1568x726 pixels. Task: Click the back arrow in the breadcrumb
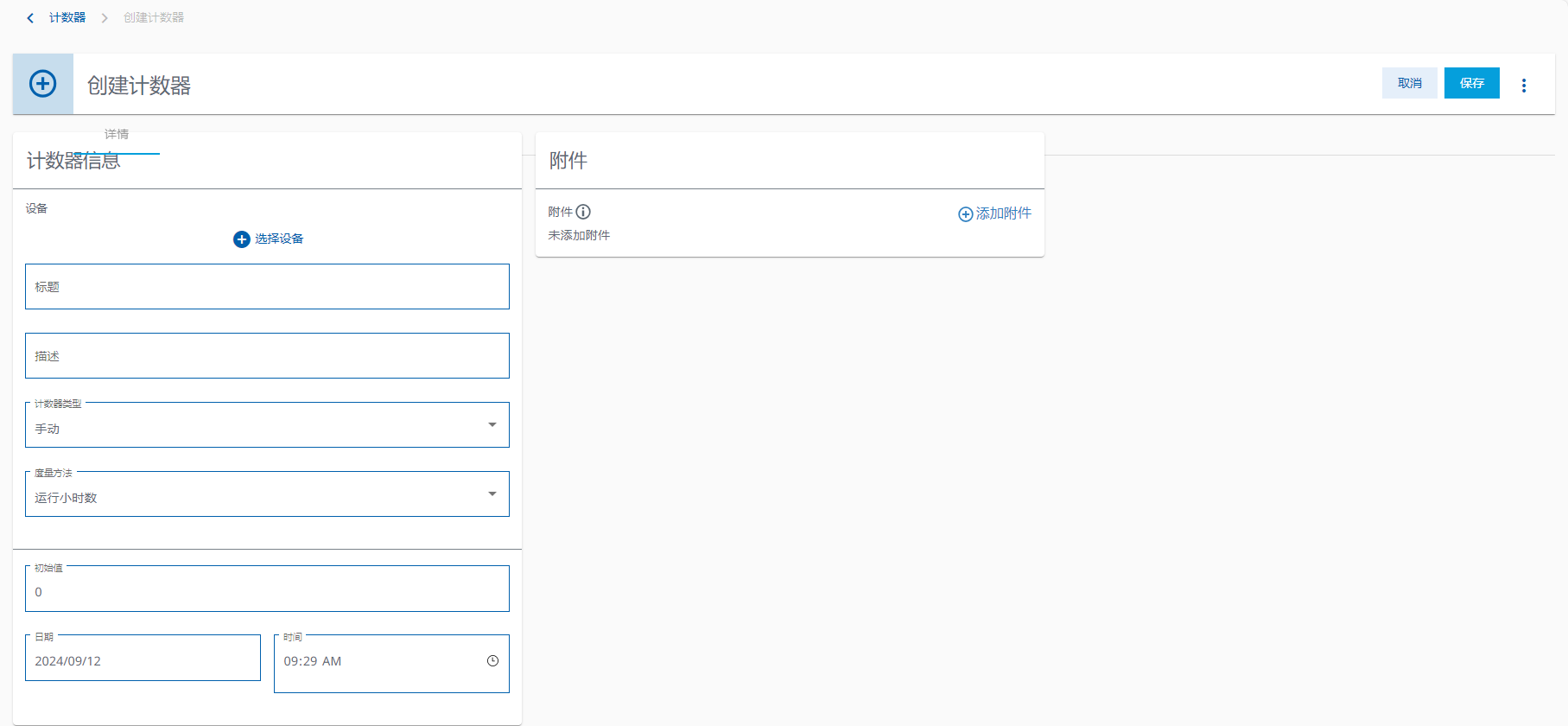point(30,18)
